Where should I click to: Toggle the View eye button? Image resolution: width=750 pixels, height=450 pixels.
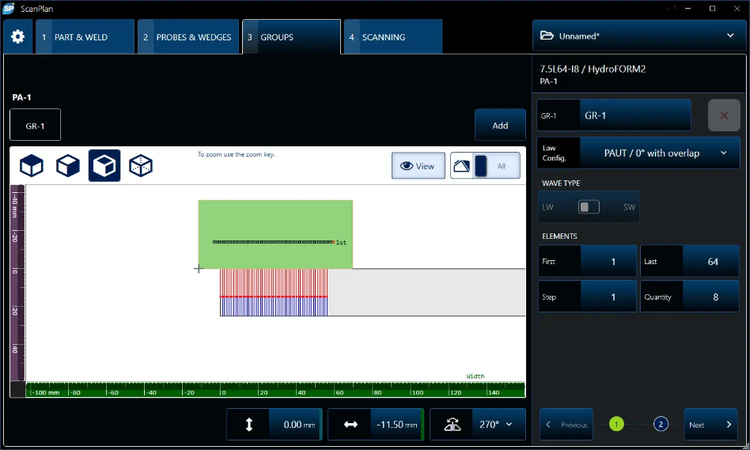pyautogui.click(x=418, y=166)
